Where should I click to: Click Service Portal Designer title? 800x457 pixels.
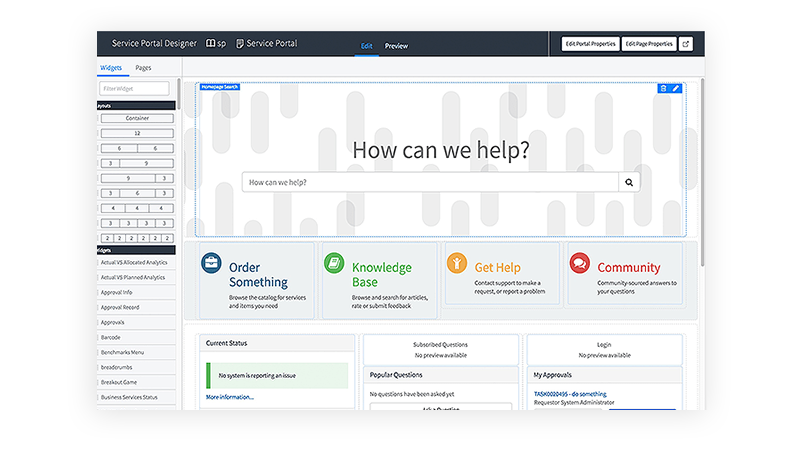click(154, 43)
